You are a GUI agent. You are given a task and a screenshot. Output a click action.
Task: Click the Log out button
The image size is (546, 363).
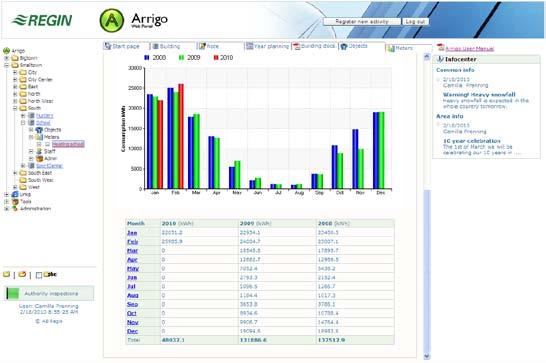415,22
